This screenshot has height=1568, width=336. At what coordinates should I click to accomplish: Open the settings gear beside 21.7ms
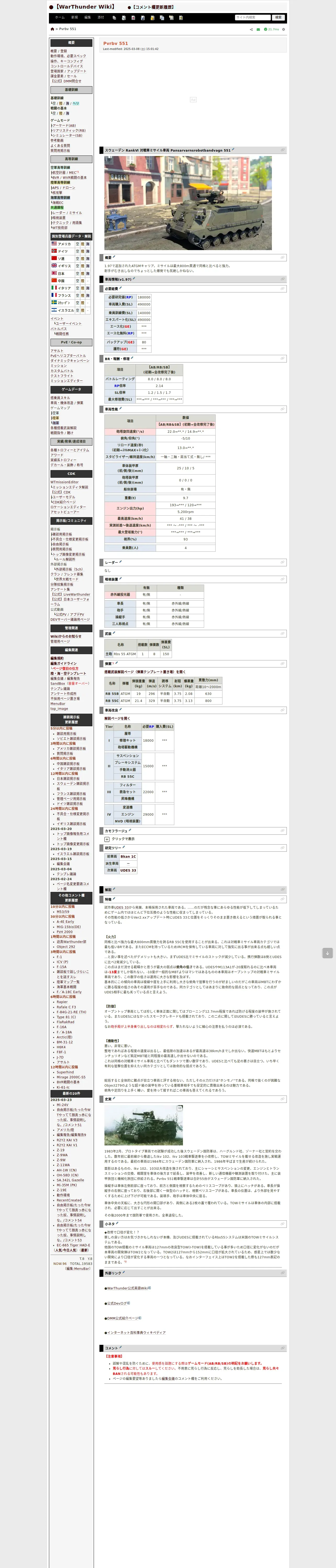coord(284,29)
